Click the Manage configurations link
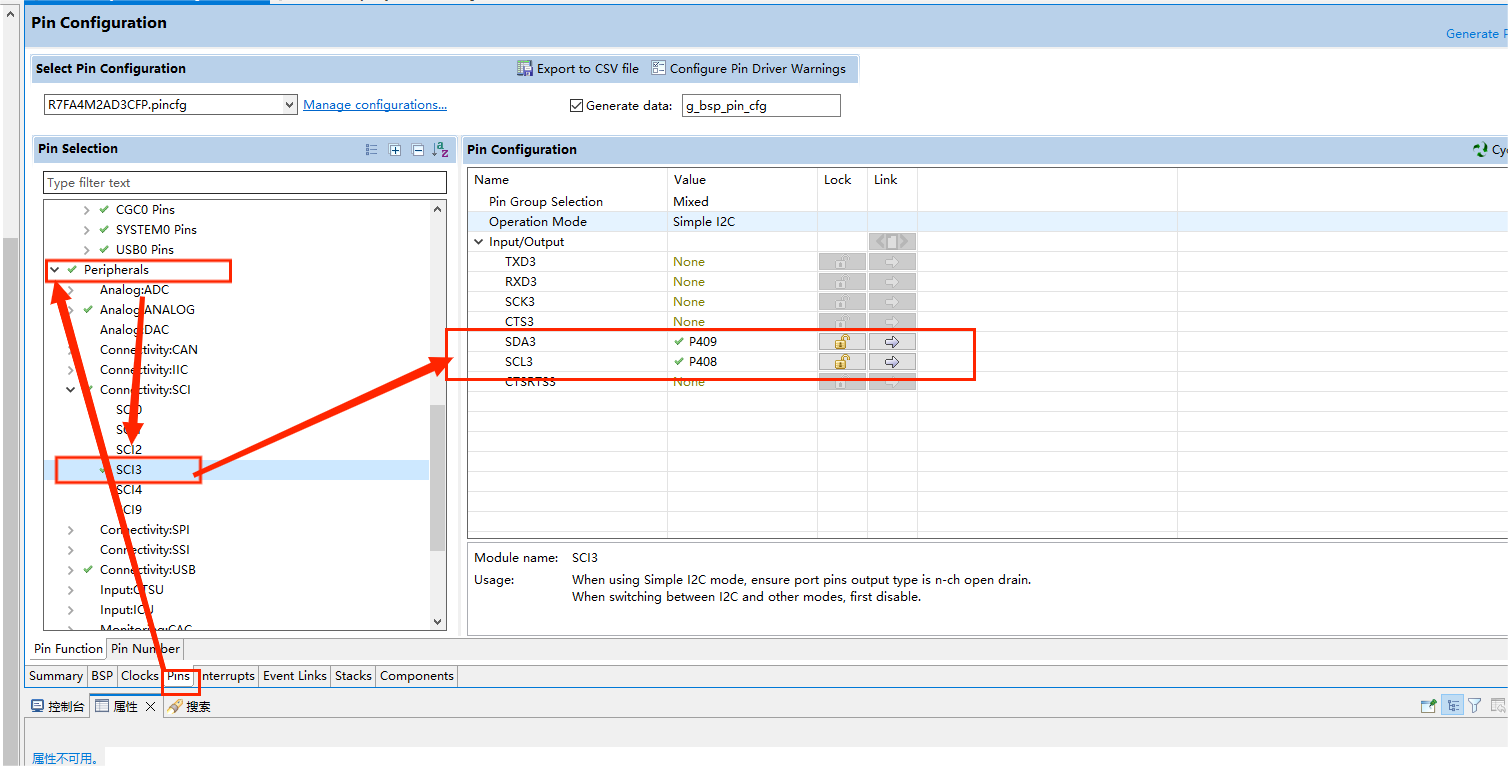Screen dimensions: 1508x766 (x=375, y=104)
